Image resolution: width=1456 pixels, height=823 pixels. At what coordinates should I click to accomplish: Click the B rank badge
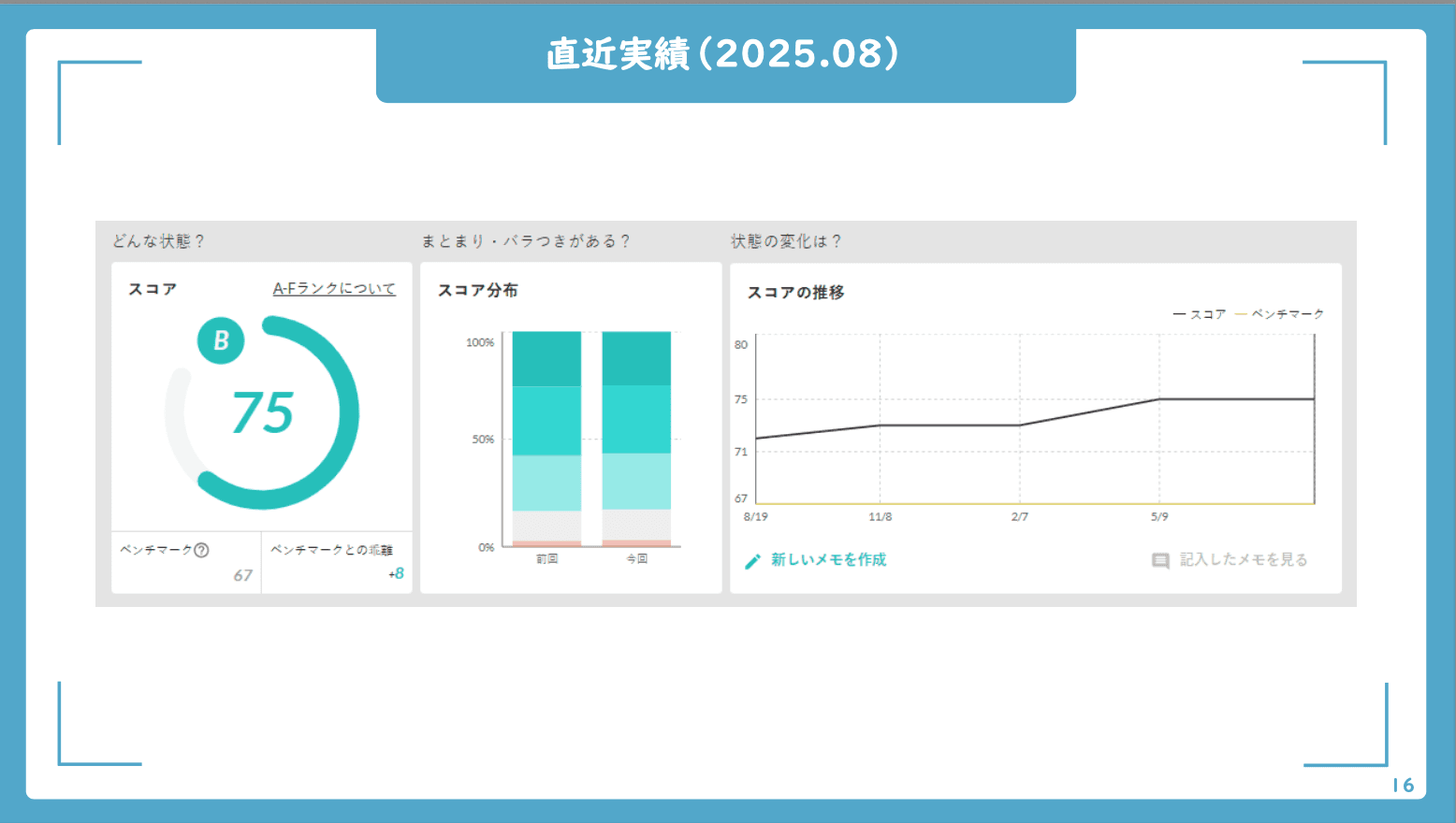coord(221,340)
